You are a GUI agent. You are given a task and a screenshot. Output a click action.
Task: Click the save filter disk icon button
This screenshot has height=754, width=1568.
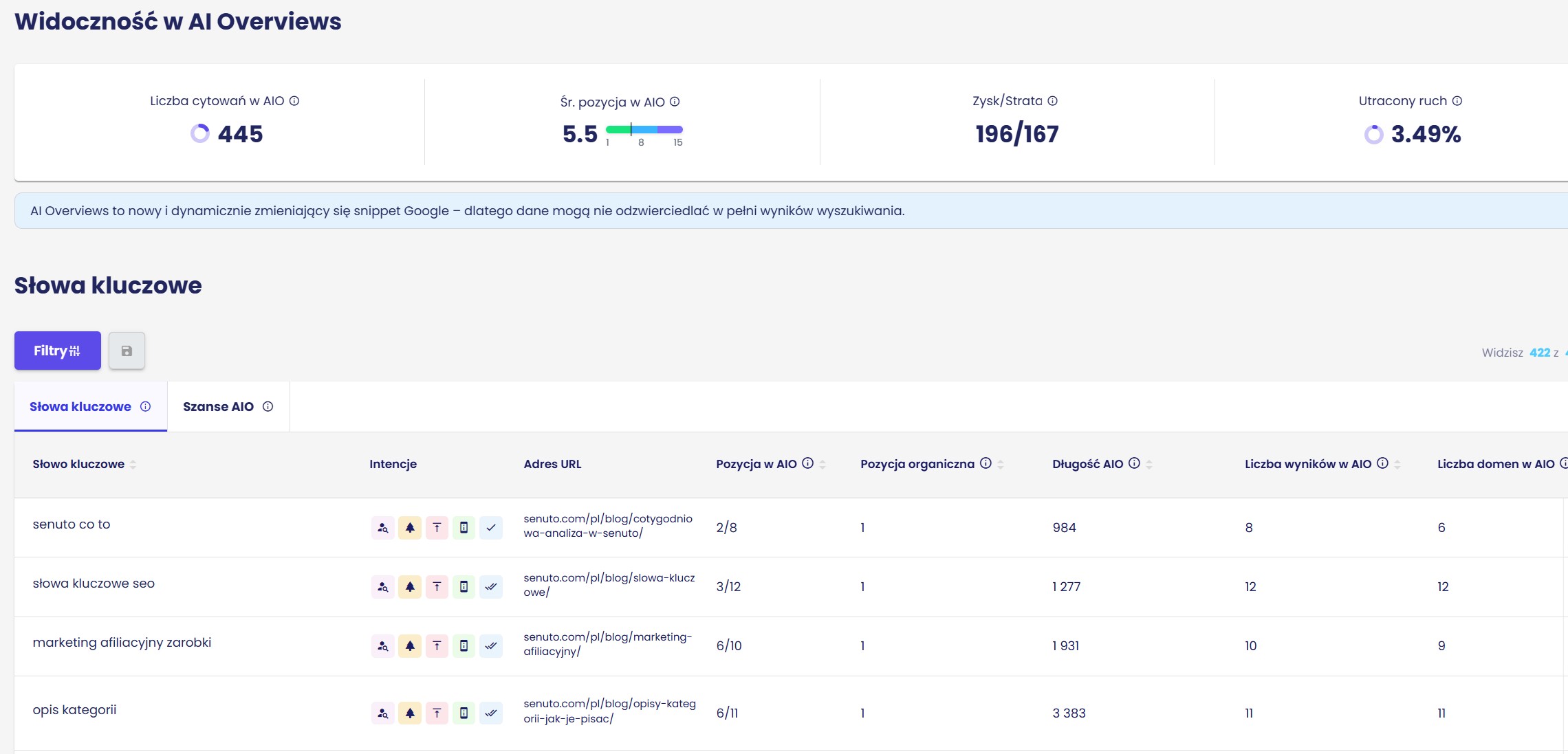pyautogui.click(x=127, y=351)
